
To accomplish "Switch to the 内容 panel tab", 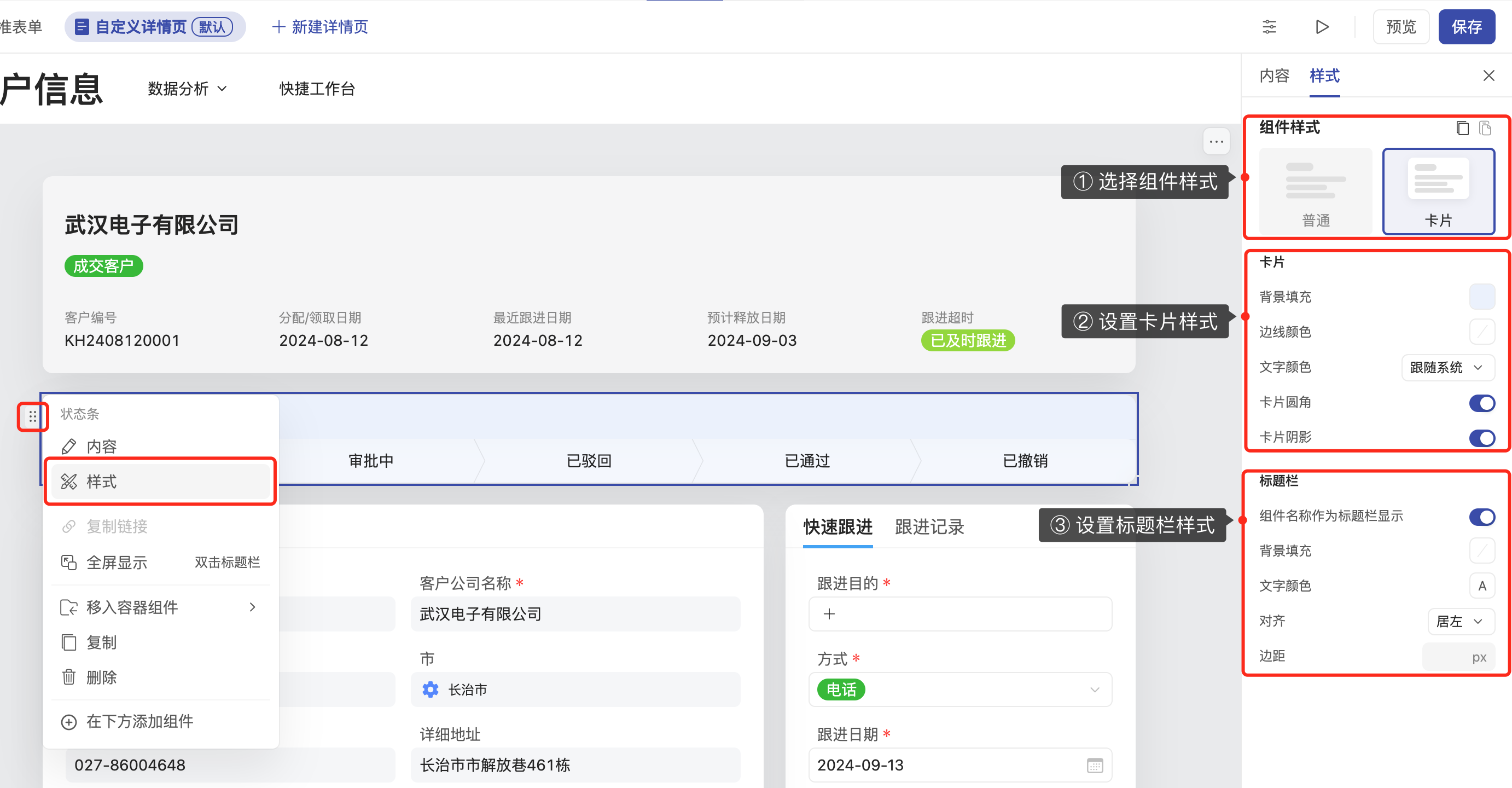I will click(x=1274, y=76).
